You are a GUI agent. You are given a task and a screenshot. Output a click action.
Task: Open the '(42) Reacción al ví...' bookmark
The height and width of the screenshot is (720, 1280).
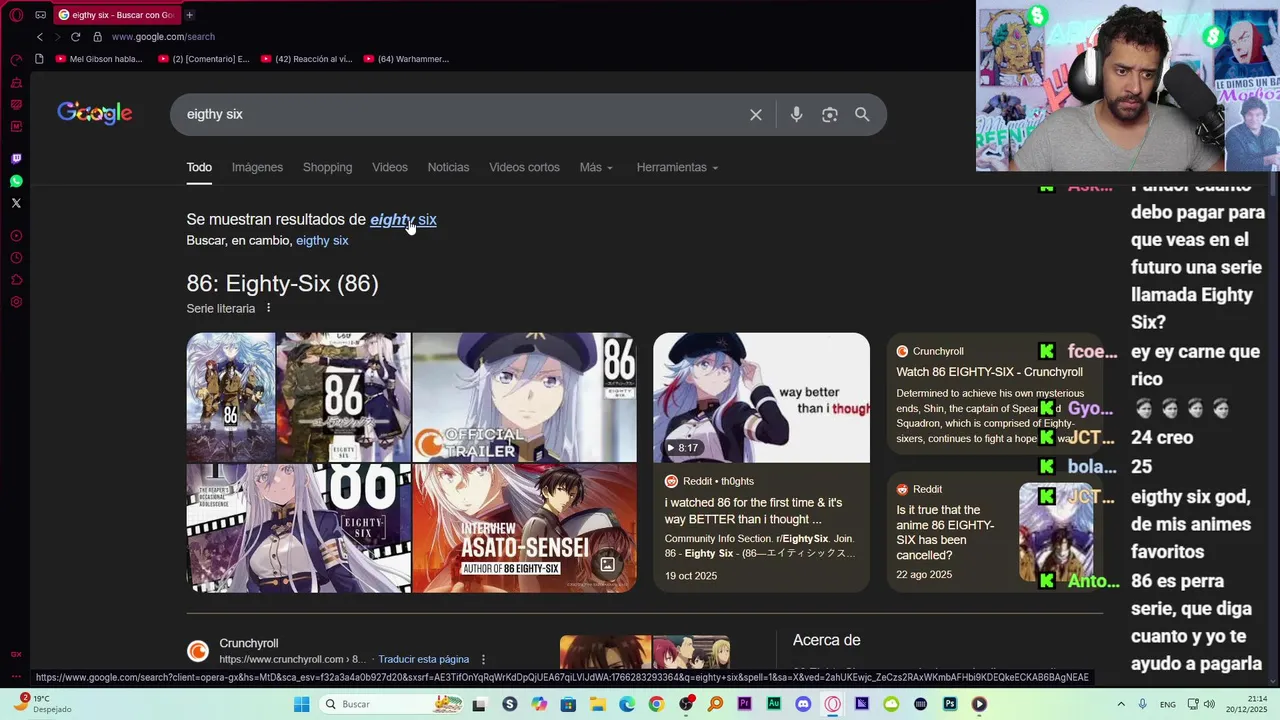click(306, 59)
